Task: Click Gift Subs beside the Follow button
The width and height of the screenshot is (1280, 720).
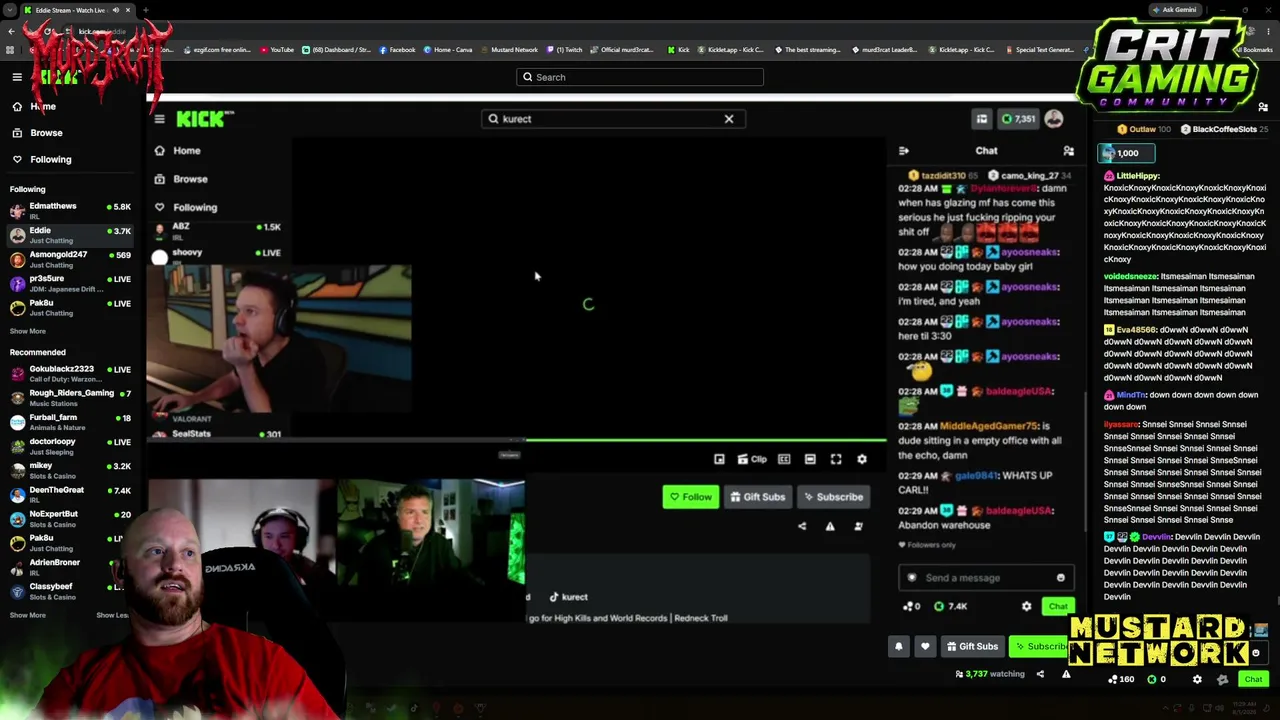Action: click(x=757, y=497)
